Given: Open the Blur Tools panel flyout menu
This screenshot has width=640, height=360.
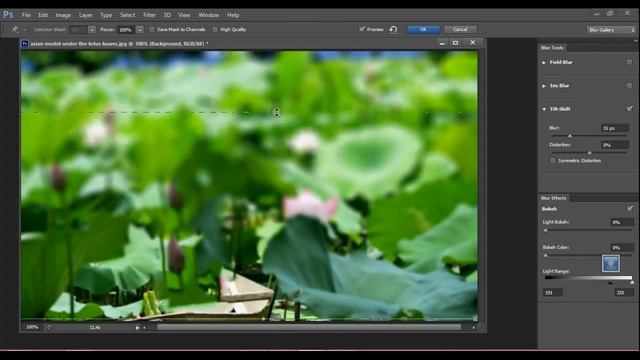Looking at the screenshot, I should (x=636, y=41).
